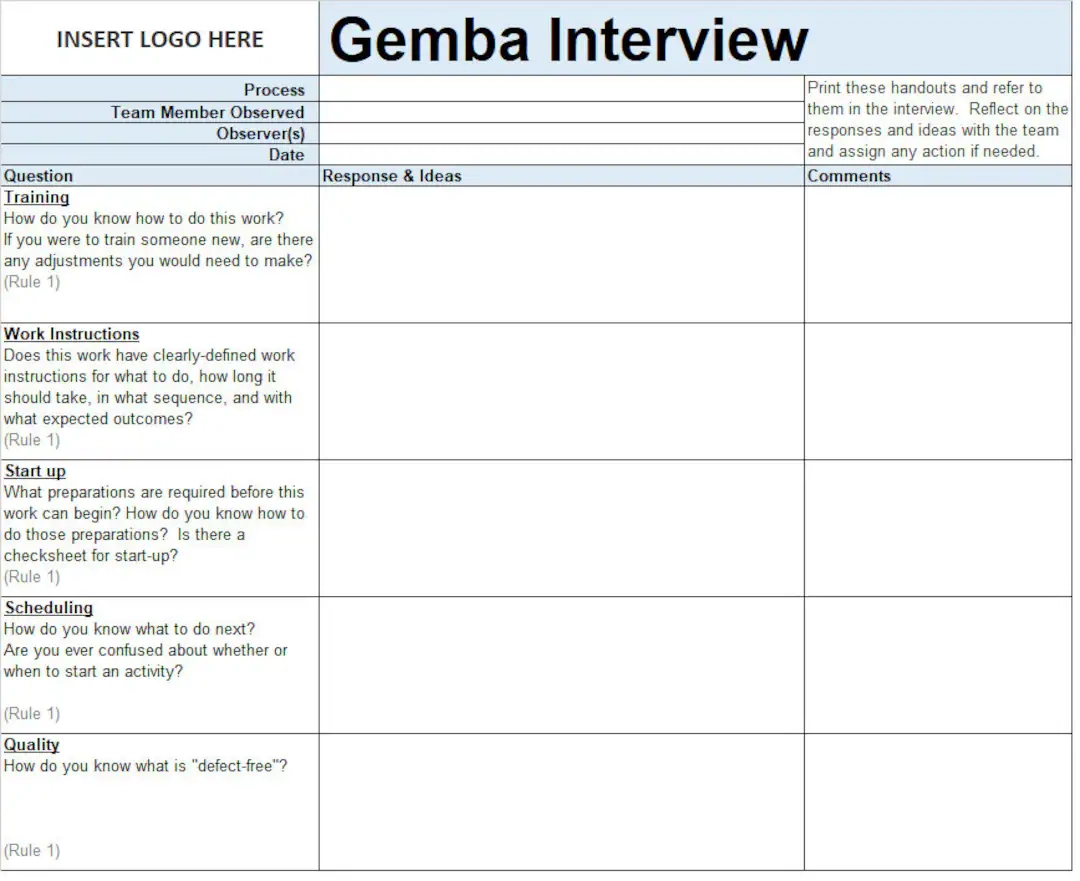This screenshot has height=881, width=1080.
Task: Click the Response cell for Training
Action: [561, 254]
